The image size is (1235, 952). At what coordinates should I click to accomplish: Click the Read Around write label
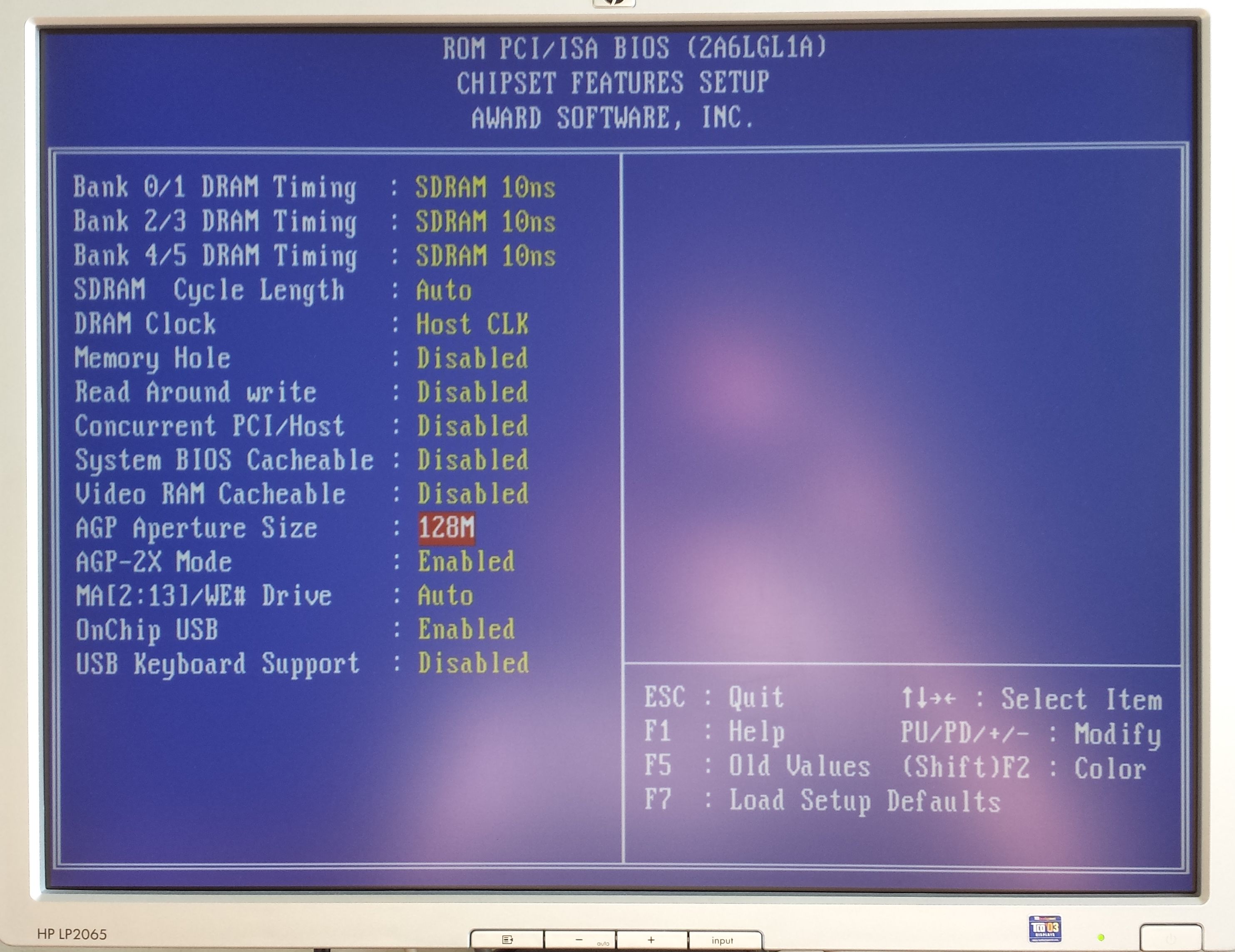[196, 392]
